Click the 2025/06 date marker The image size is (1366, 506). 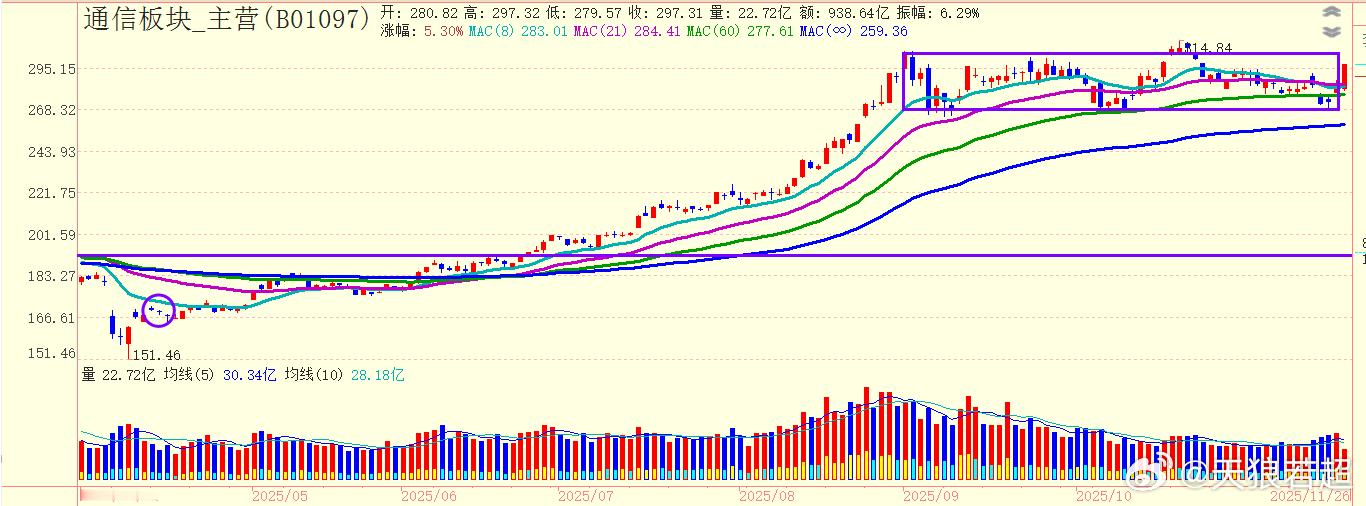click(428, 495)
